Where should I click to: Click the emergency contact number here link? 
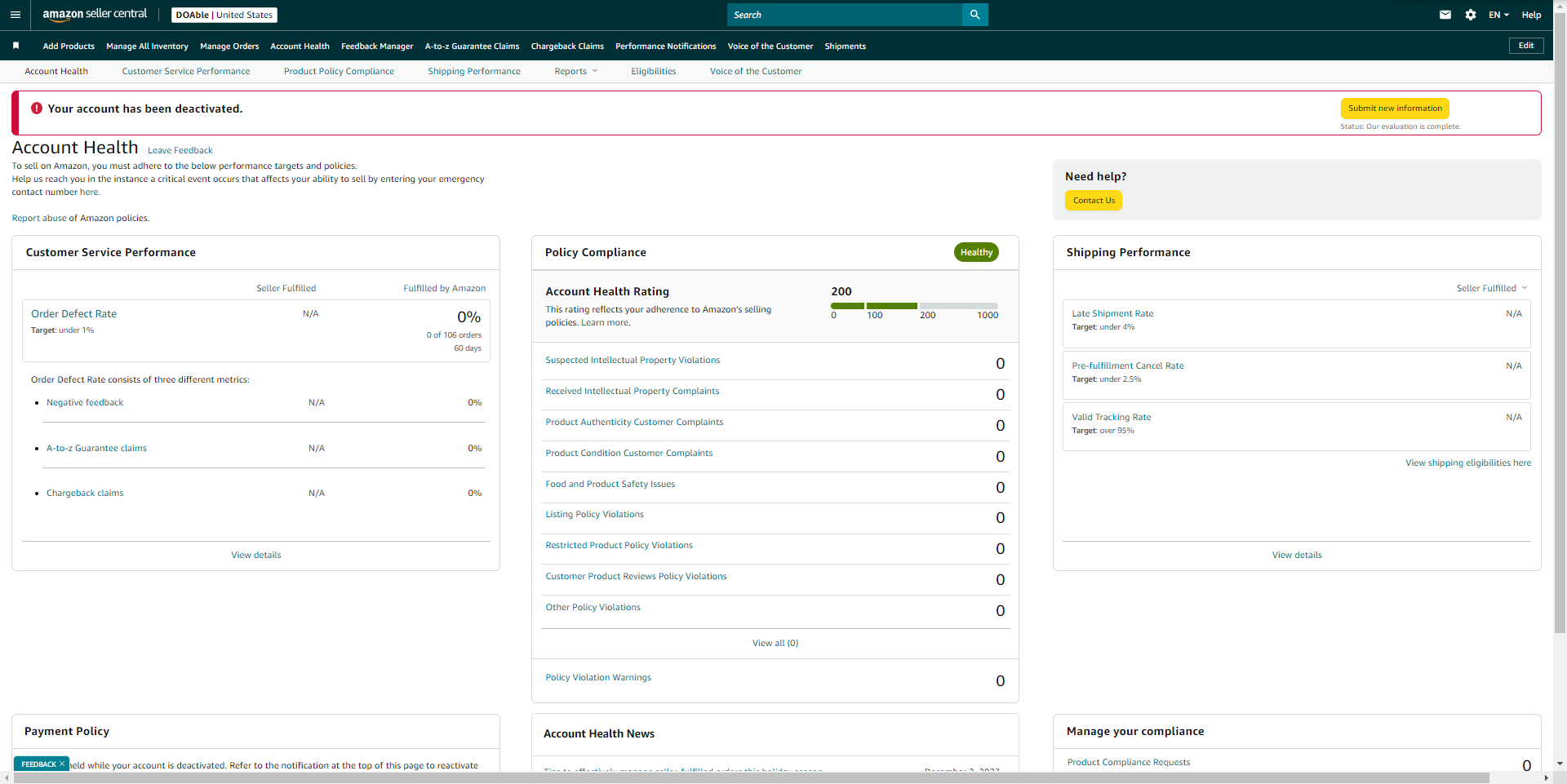click(89, 192)
